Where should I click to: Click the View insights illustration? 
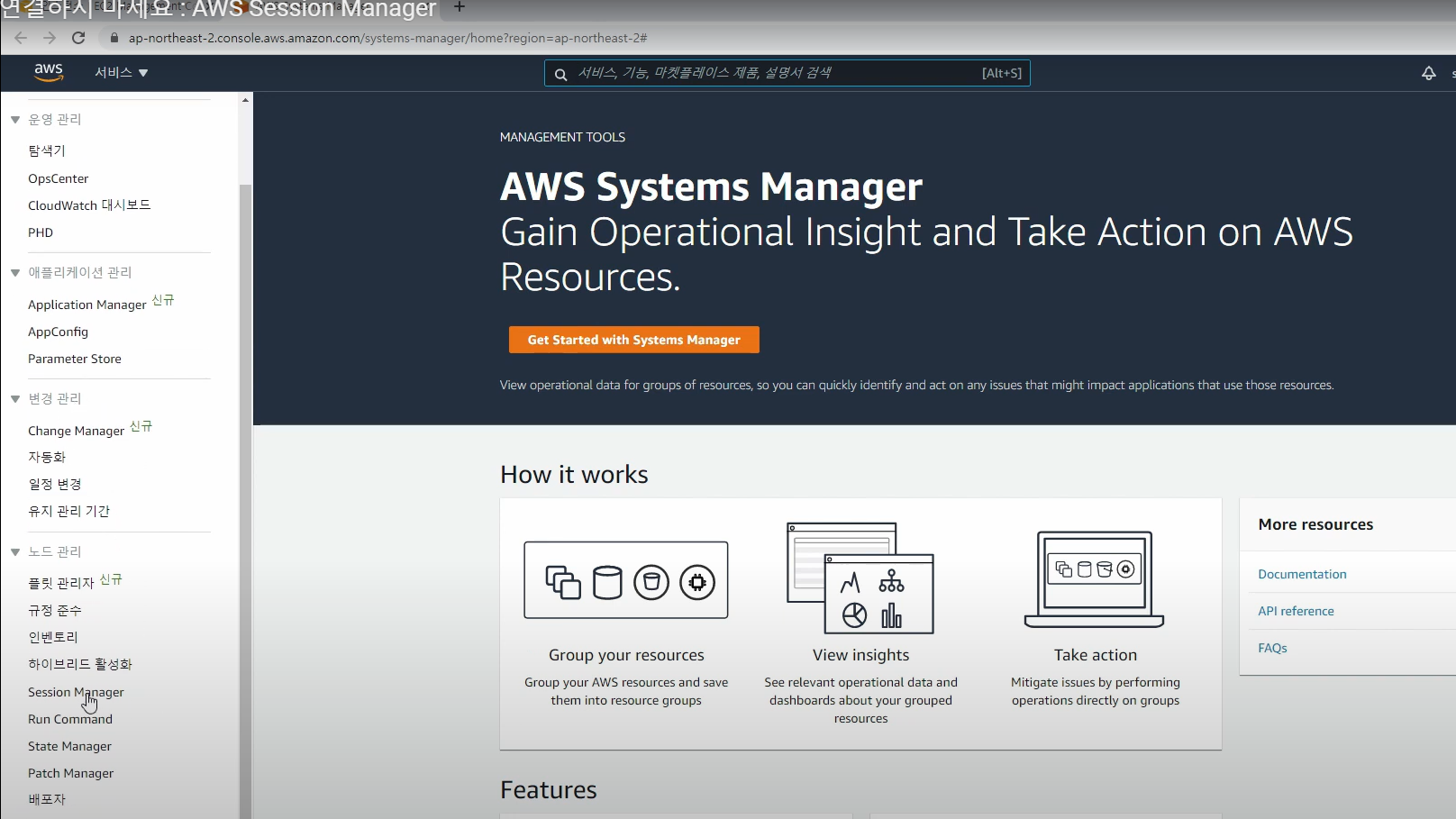click(860, 578)
